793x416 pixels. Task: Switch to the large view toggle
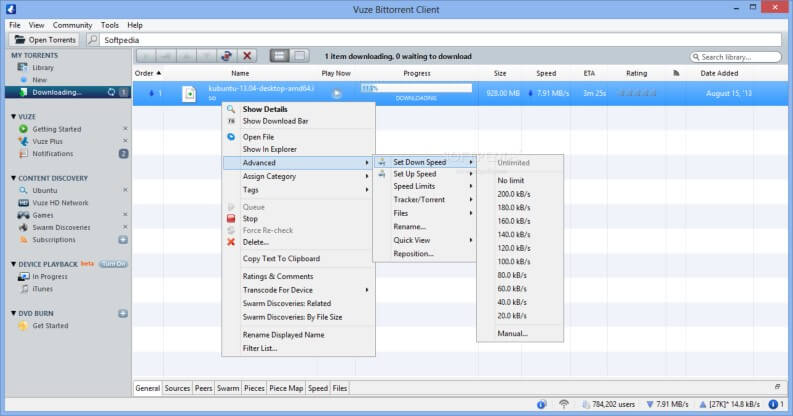click(299, 56)
